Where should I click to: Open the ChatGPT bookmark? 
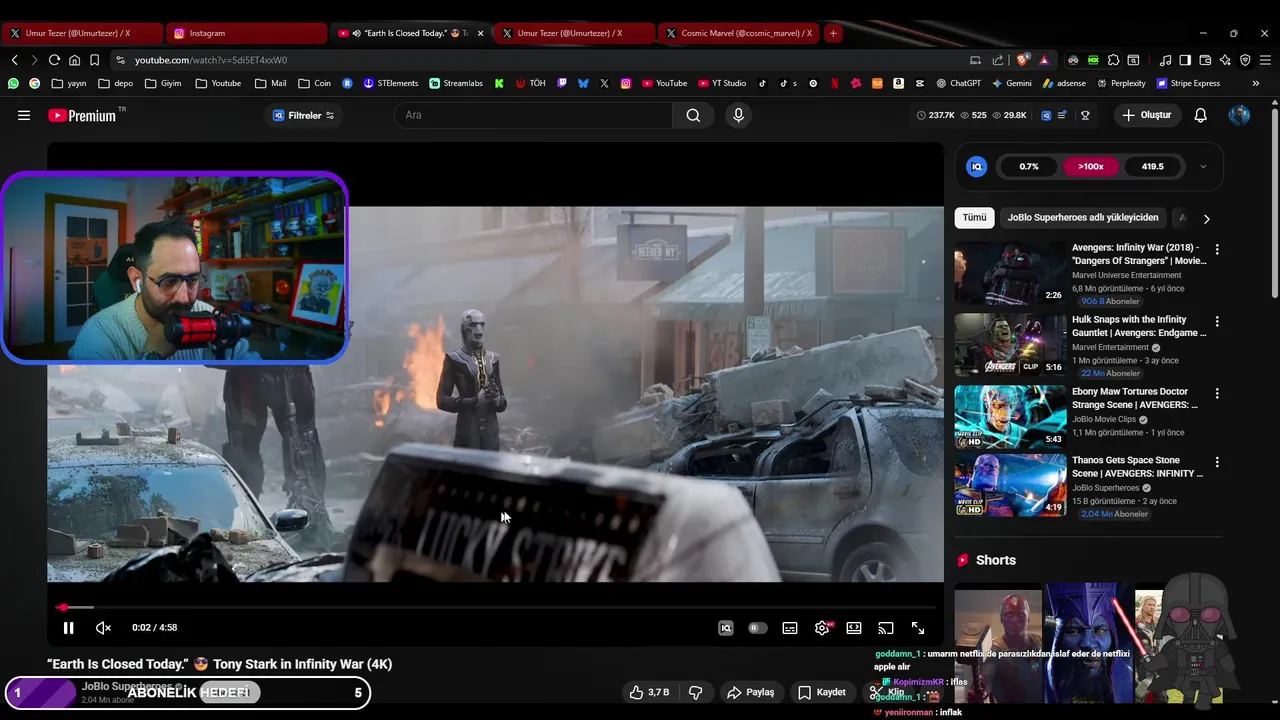tap(958, 83)
